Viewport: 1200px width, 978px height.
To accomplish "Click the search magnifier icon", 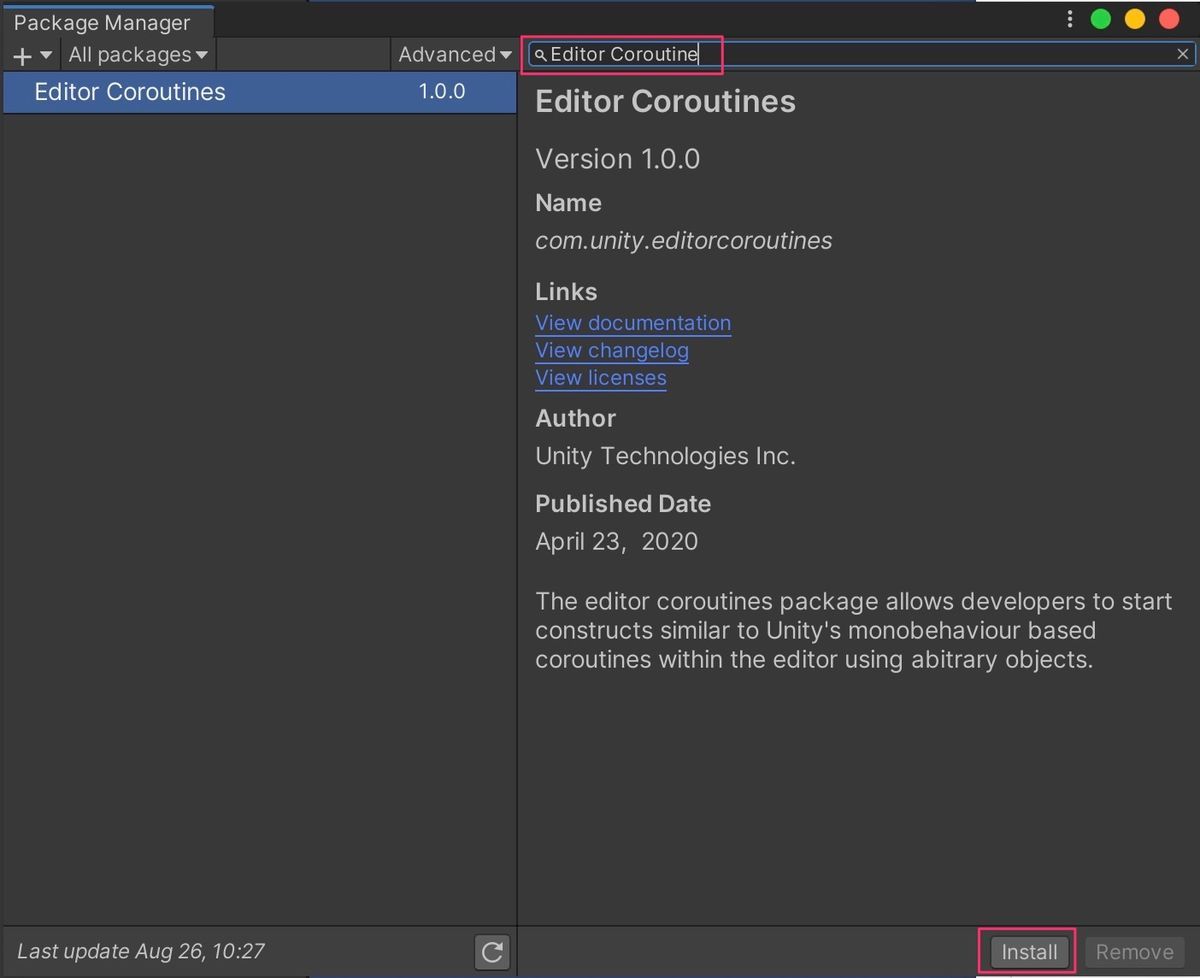I will click(x=541, y=55).
